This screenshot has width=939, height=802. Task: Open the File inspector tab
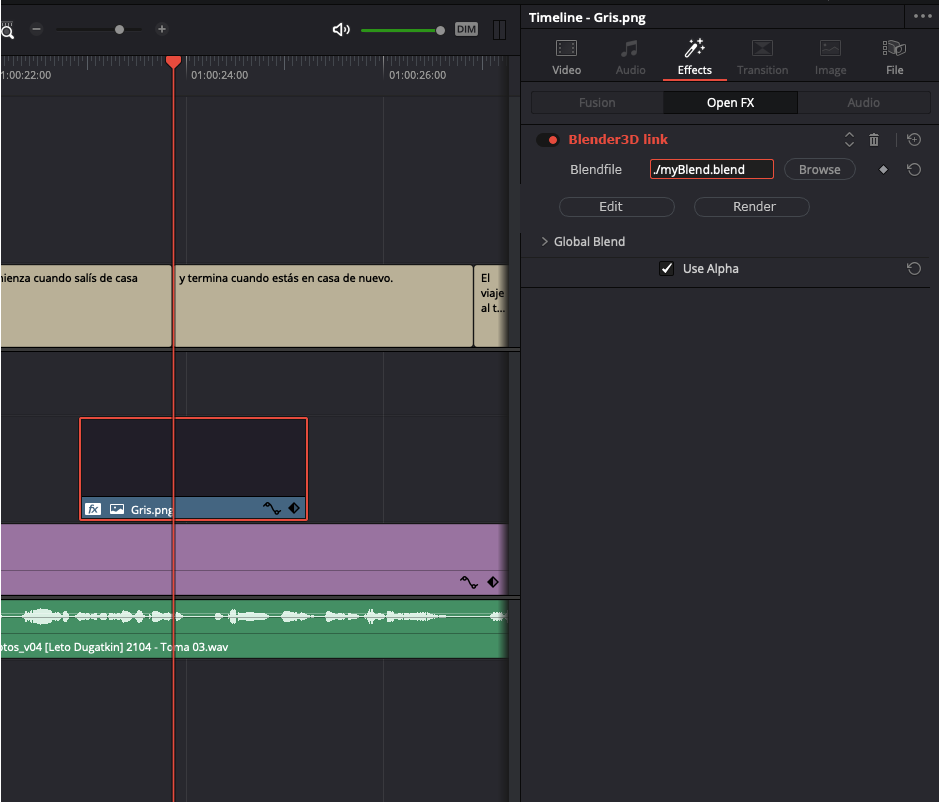tap(894, 57)
